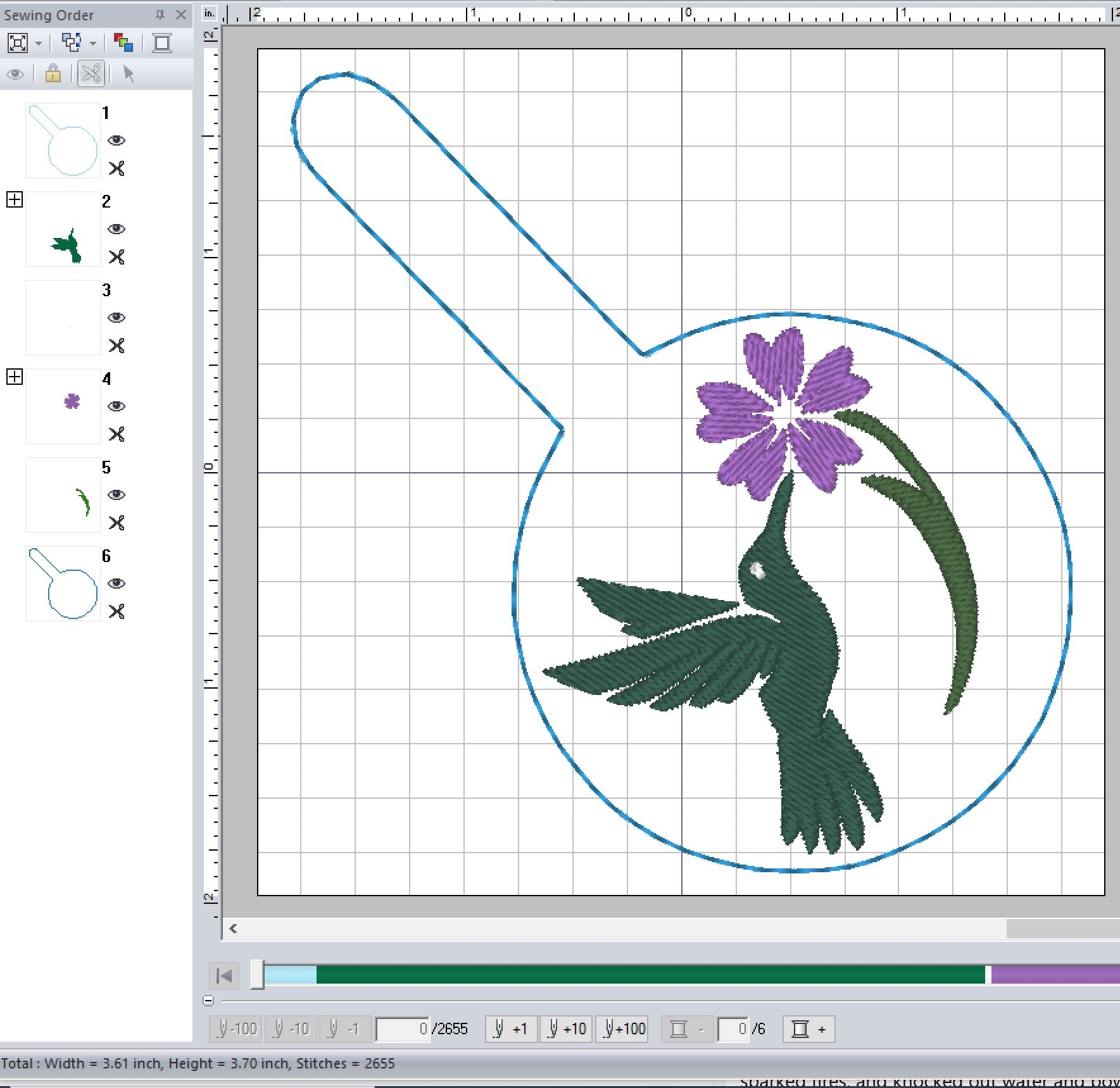
Task: Advance the simulator by +10 stitches
Action: [566, 1029]
